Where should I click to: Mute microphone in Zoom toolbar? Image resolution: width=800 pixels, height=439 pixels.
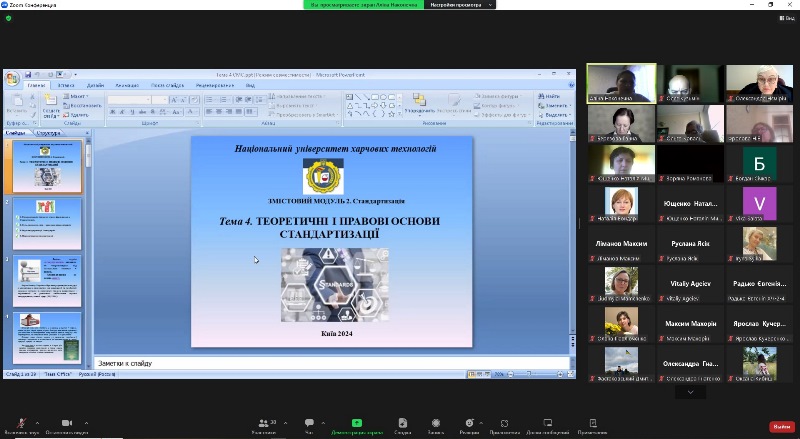pos(19,423)
